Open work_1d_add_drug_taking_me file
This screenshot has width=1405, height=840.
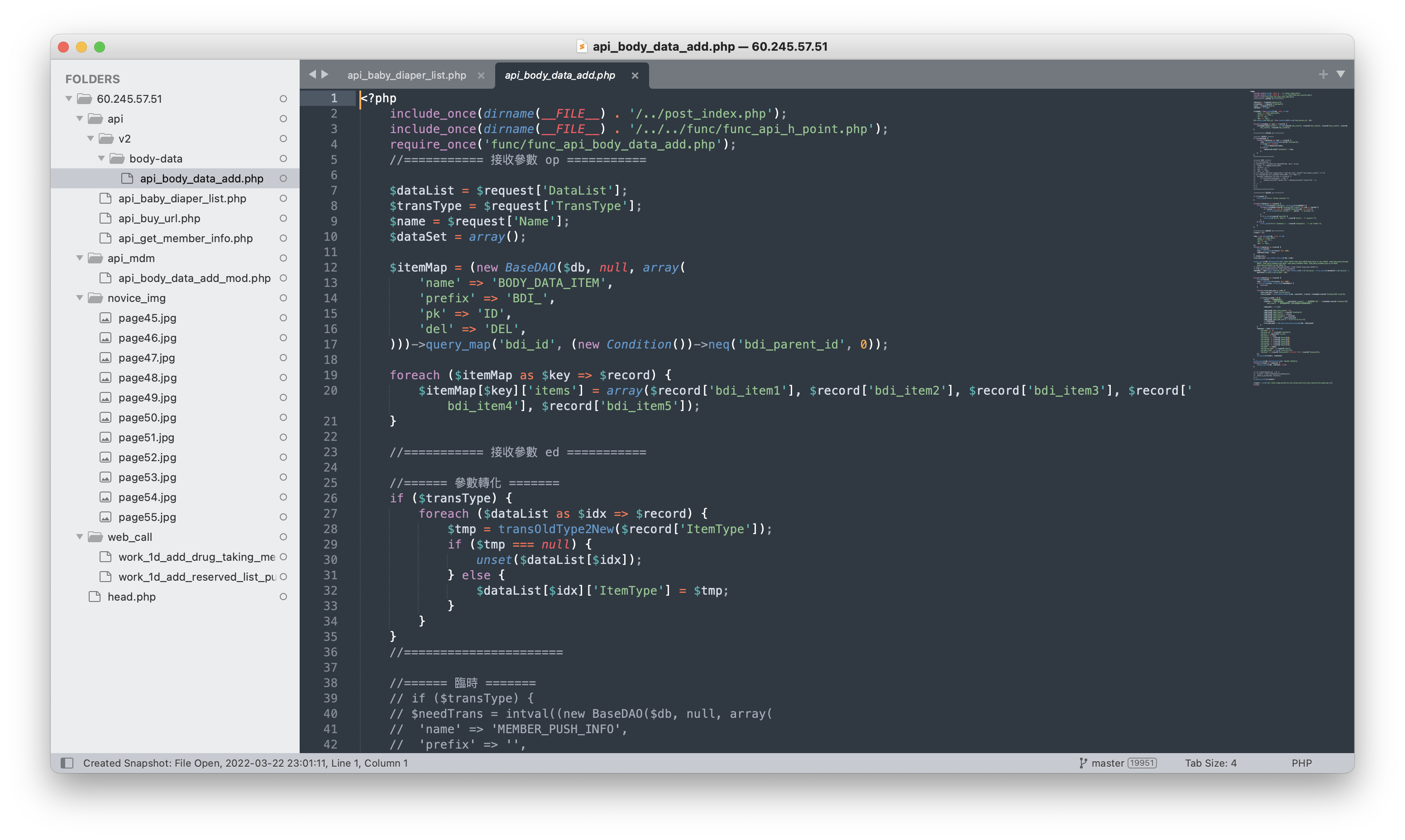pyautogui.click(x=196, y=557)
